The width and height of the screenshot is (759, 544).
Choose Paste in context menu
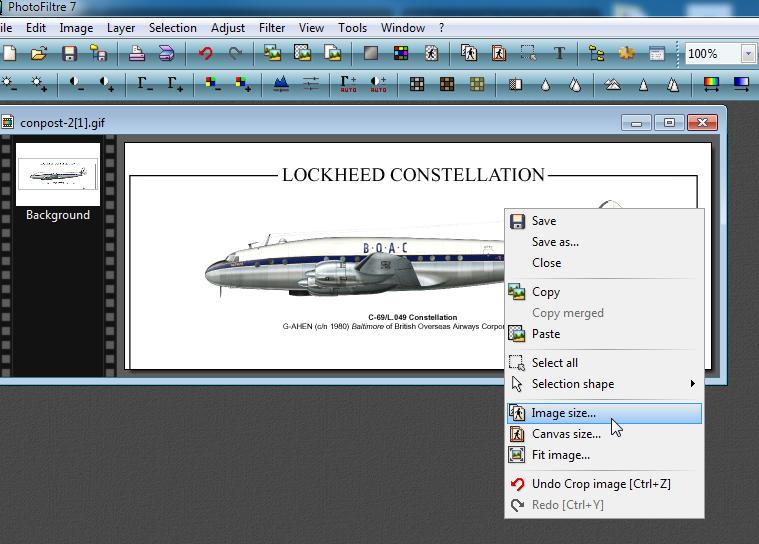point(604,334)
